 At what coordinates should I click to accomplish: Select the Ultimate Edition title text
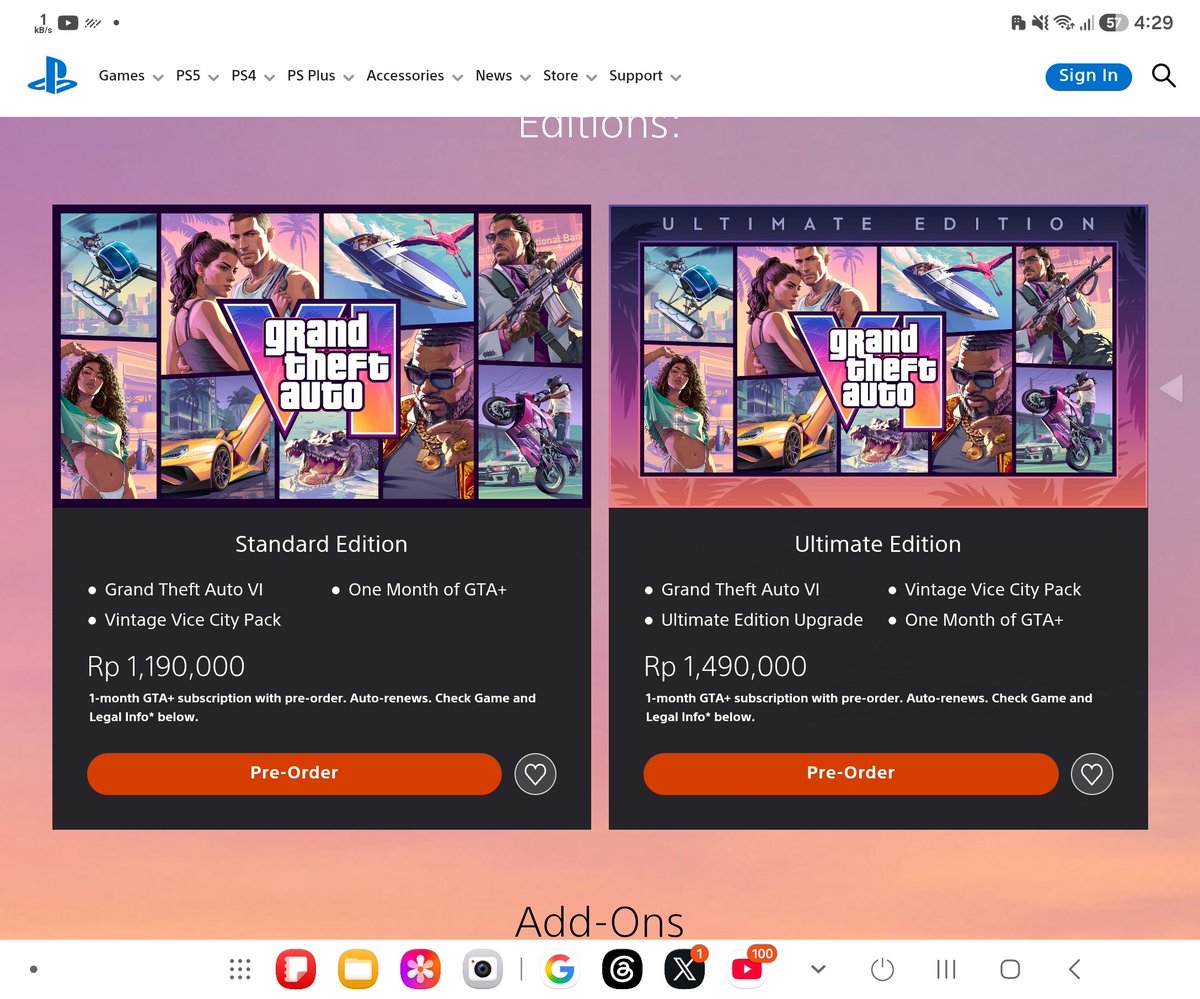[878, 544]
